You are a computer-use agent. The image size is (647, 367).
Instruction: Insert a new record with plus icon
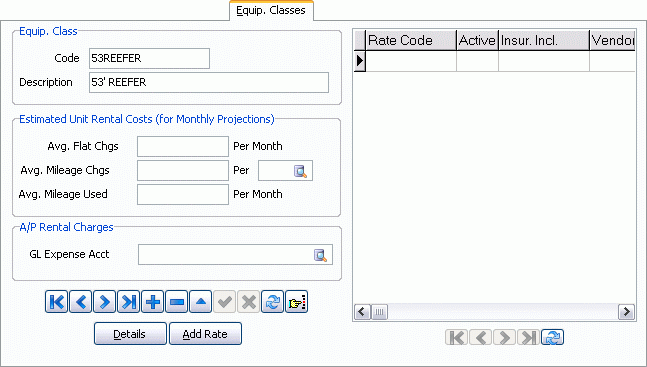click(x=153, y=302)
